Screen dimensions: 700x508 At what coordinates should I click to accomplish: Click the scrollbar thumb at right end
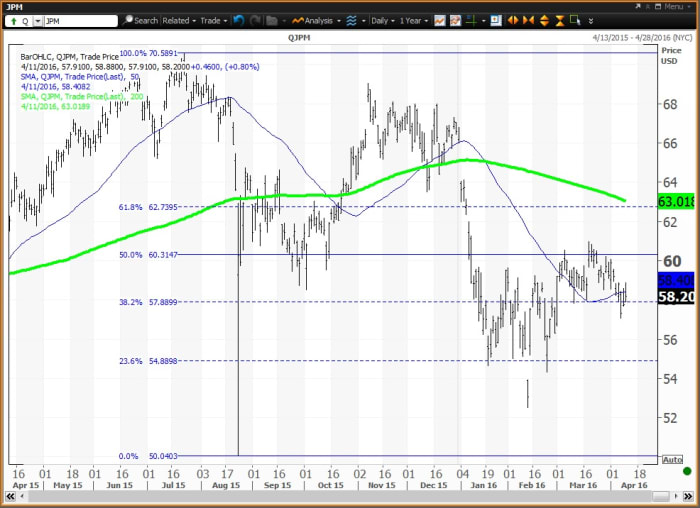point(661,496)
